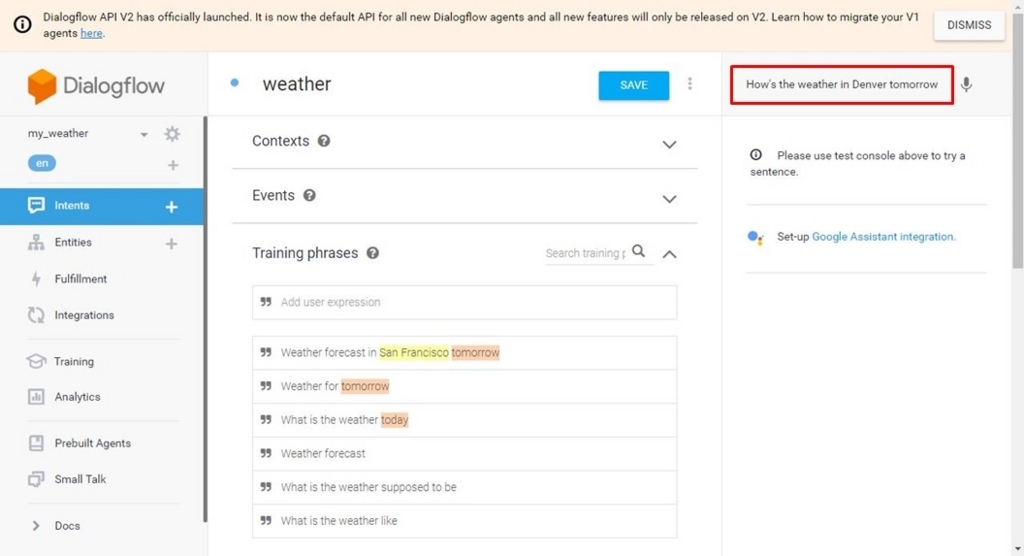The width and height of the screenshot is (1024, 556).
Task: Collapse the Training phrases section
Action: (x=669, y=254)
